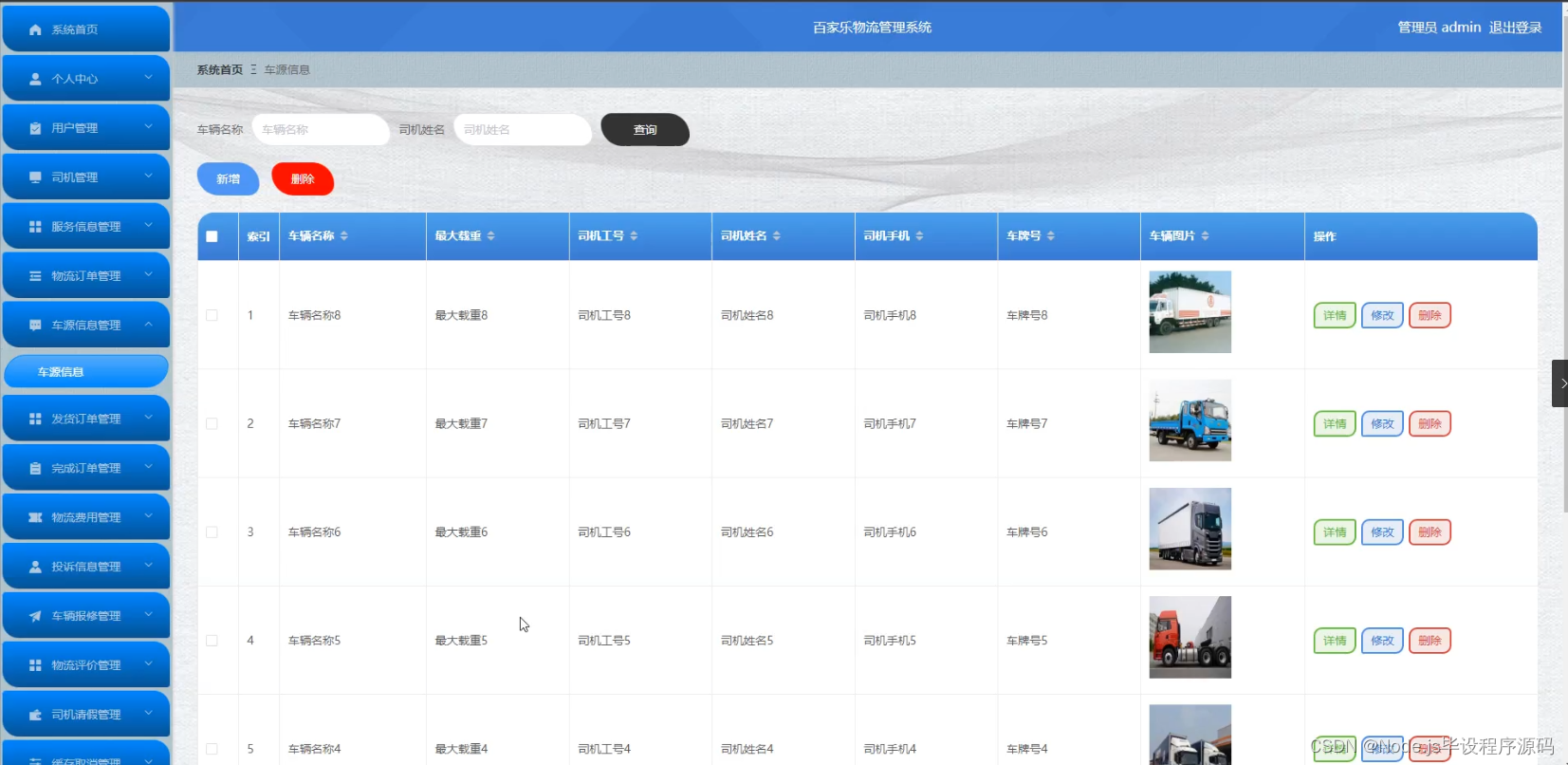Image resolution: width=1568 pixels, height=765 pixels.
Task: Click the folder icon beside 司机请假管理
Action: click(x=35, y=715)
